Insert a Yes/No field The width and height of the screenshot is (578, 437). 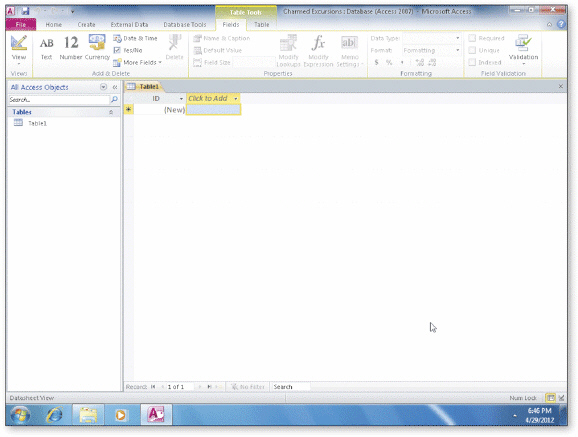(x=128, y=50)
